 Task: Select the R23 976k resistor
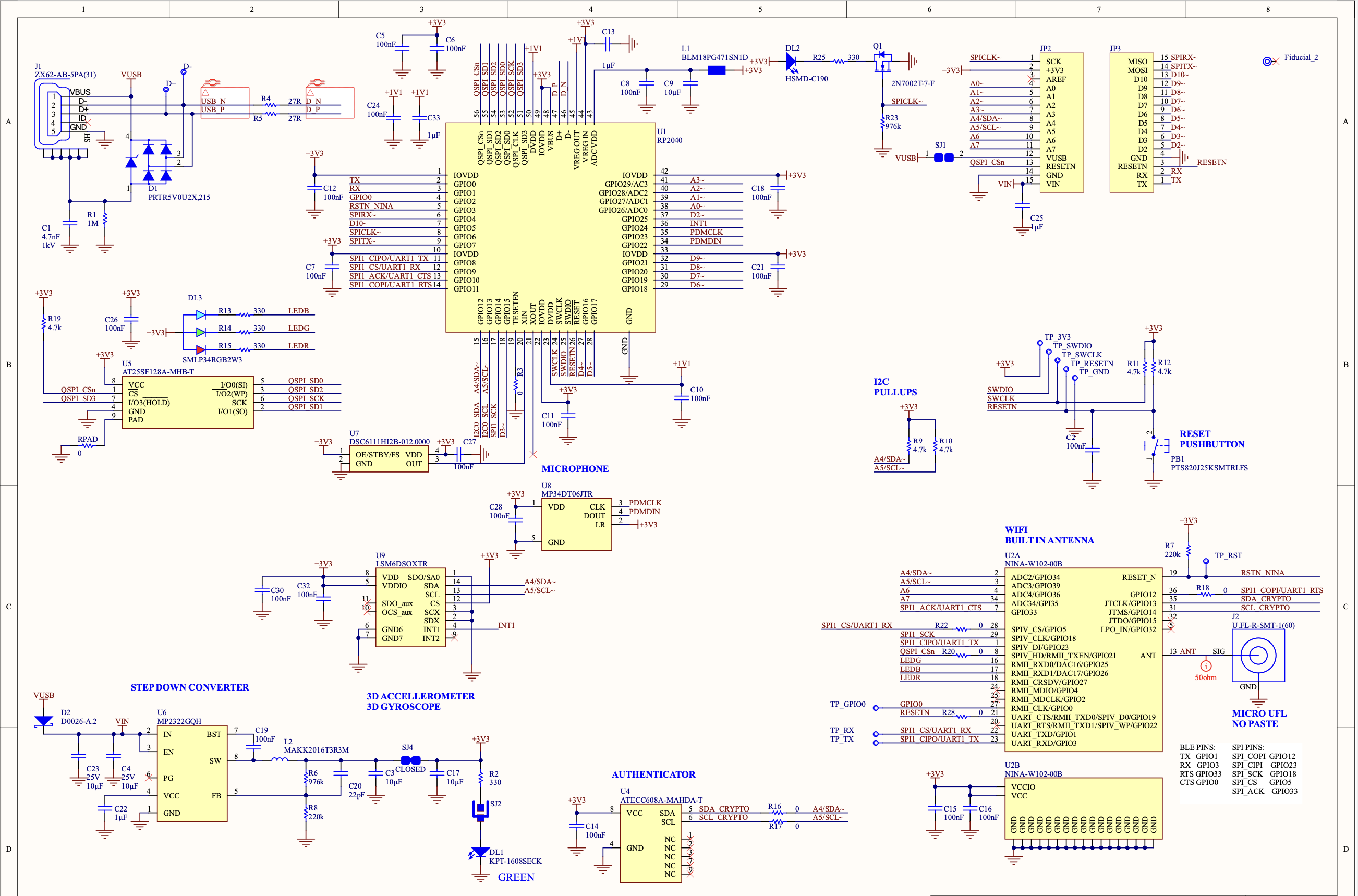[883, 122]
